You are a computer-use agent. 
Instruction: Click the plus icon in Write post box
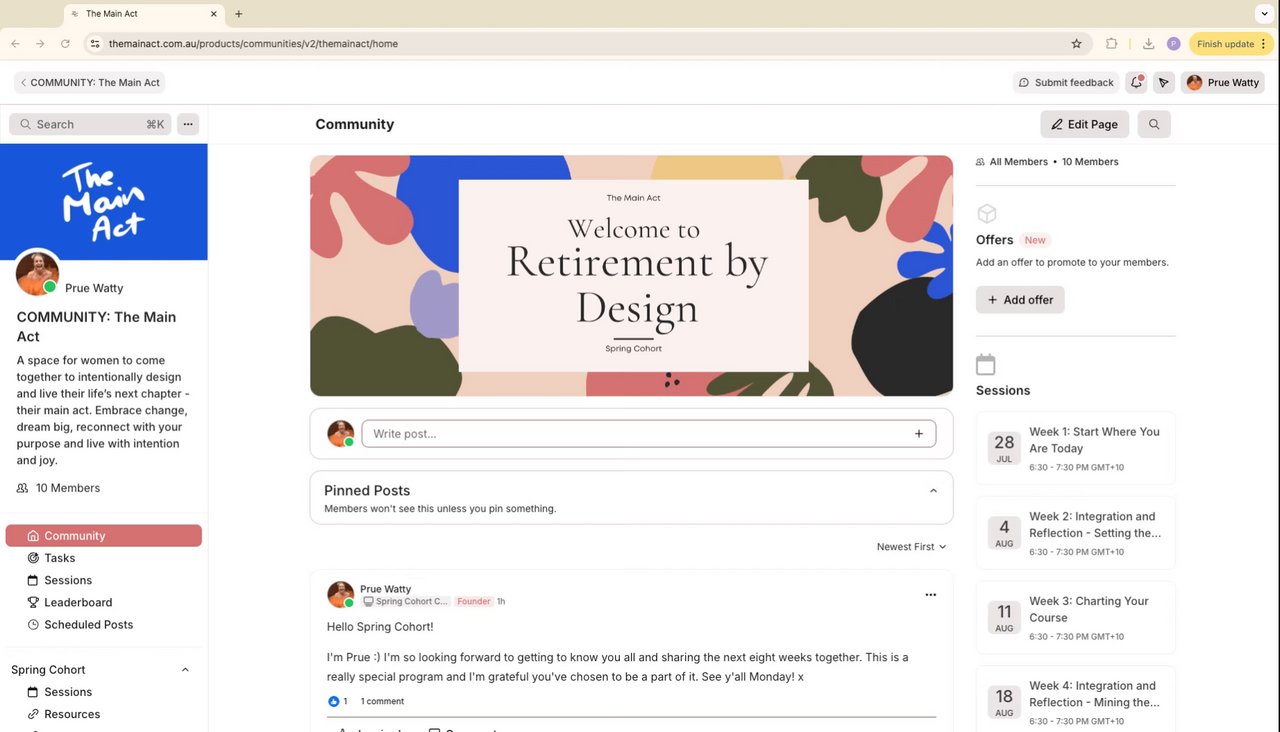coord(919,434)
